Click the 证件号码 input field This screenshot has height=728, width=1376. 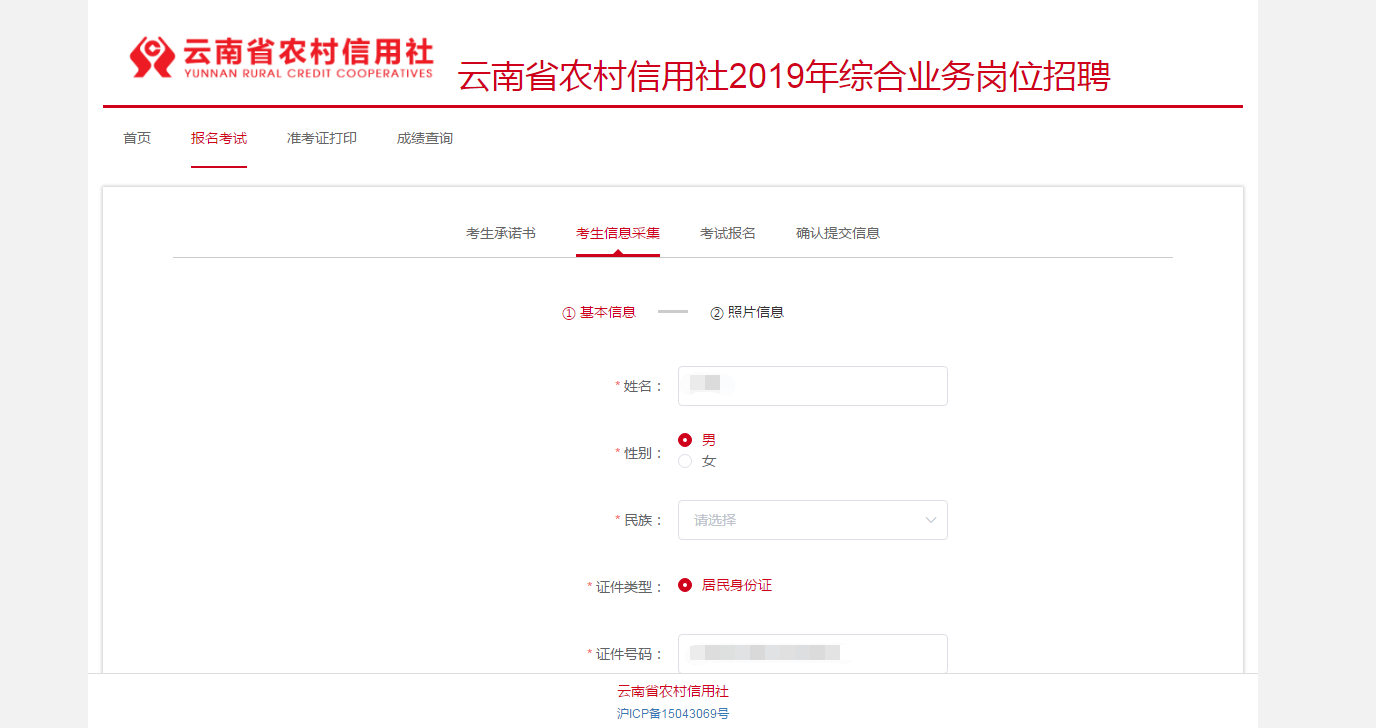click(x=812, y=654)
